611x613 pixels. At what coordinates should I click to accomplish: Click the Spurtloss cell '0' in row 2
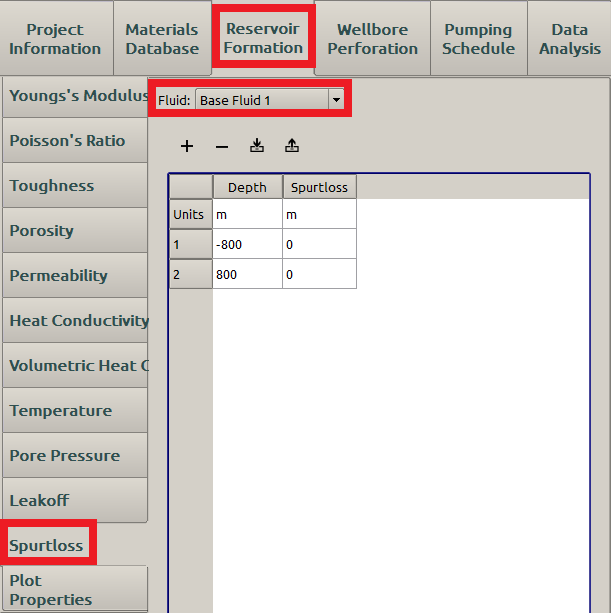tap(319, 274)
